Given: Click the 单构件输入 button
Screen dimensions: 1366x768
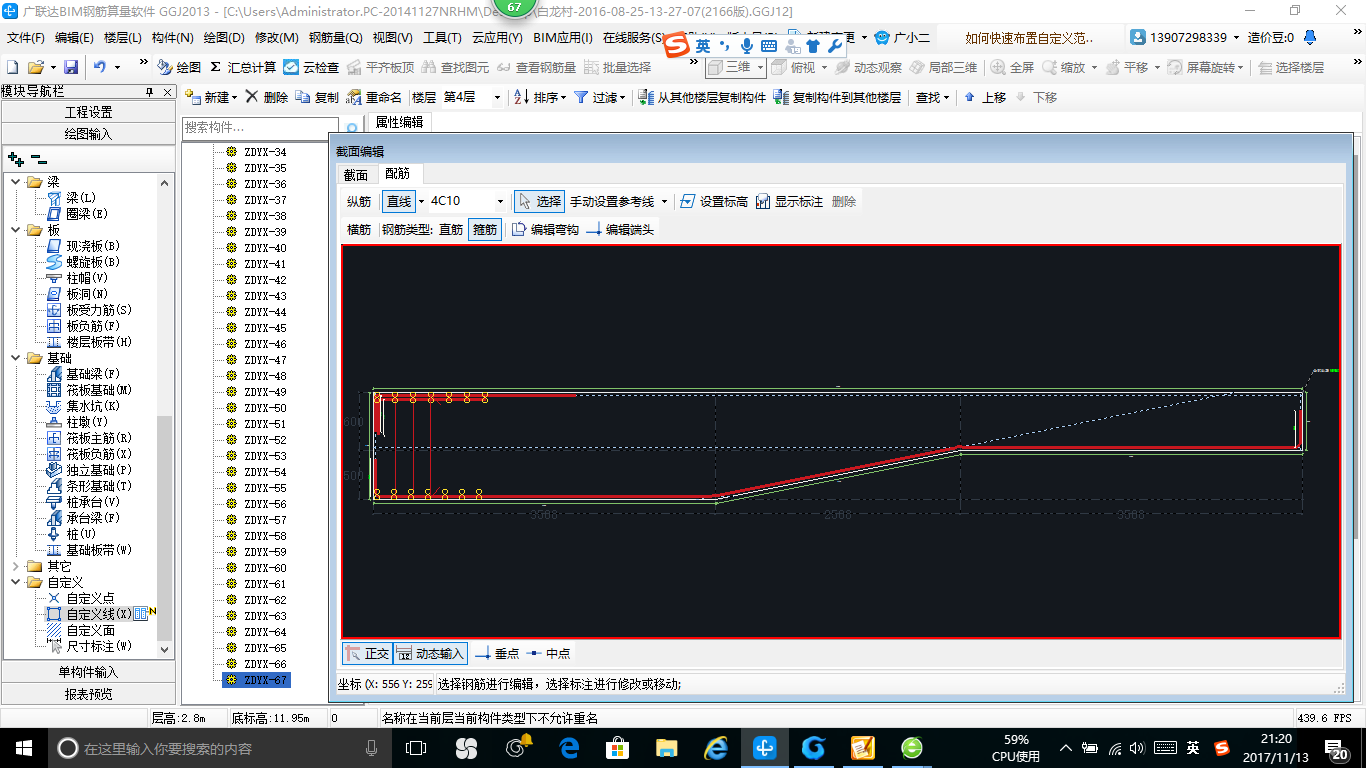Looking at the screenshot, I should point(89,672).
